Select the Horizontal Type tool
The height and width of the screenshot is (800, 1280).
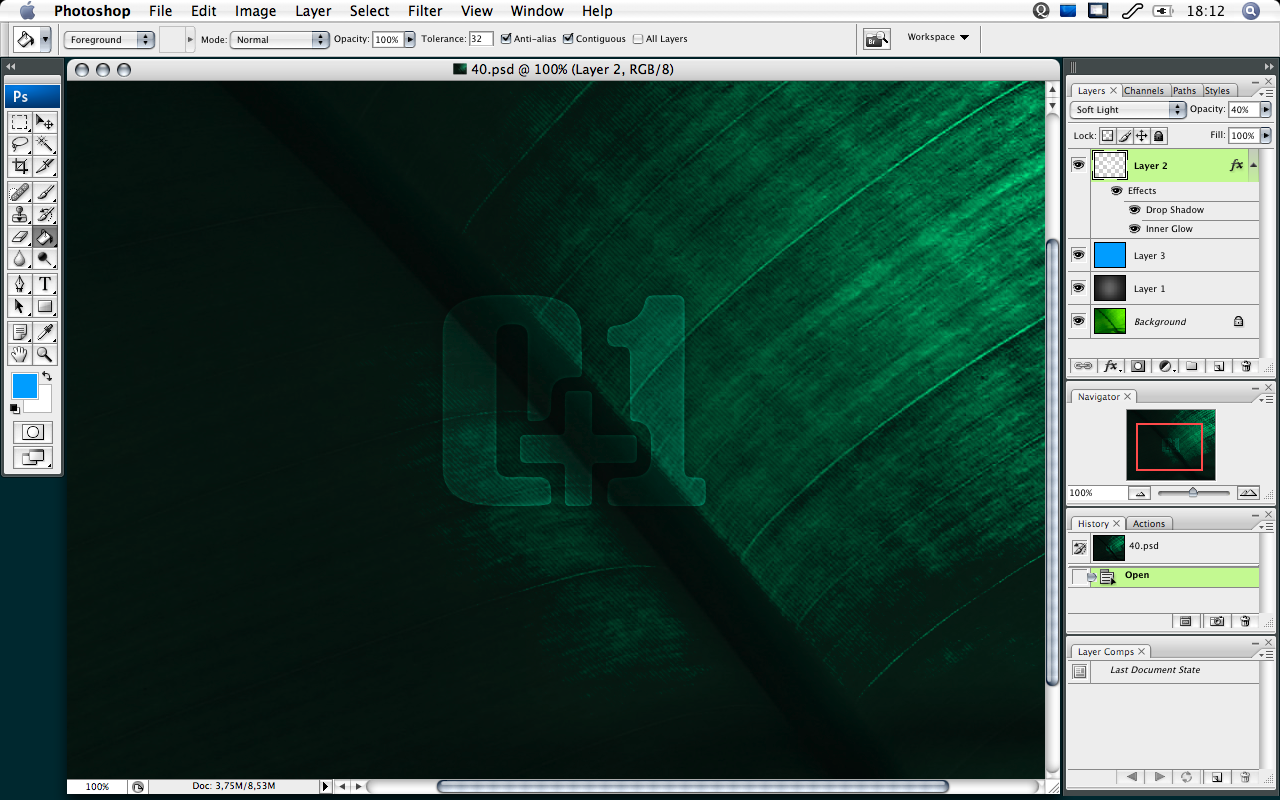coord(45,285)
